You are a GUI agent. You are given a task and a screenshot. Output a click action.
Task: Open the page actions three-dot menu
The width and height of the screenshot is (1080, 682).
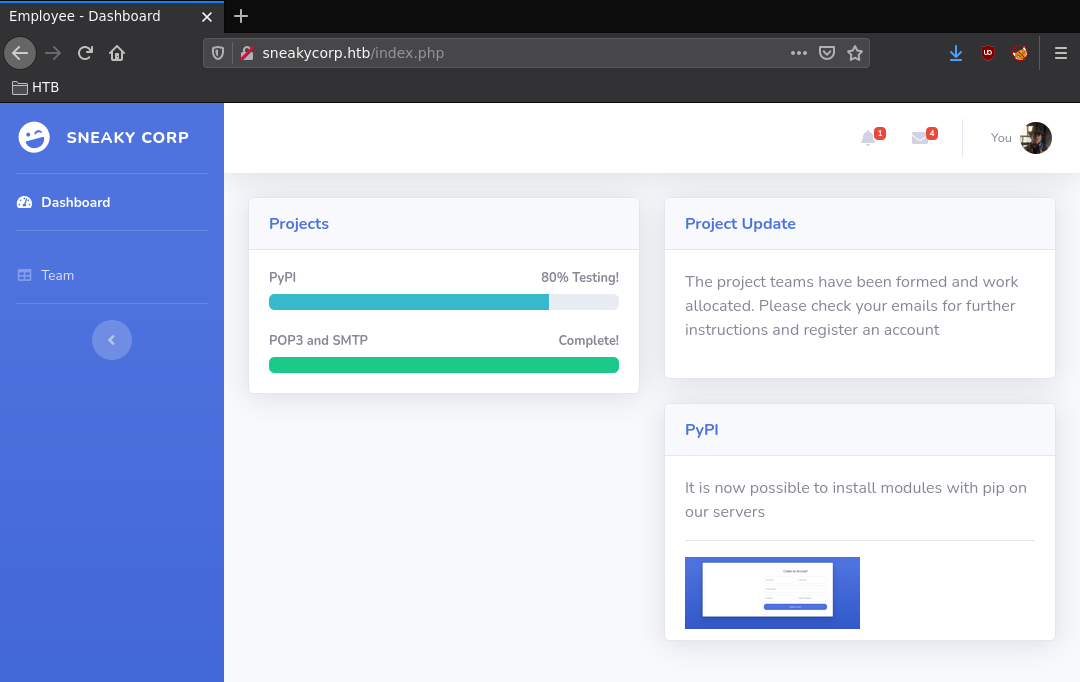(798, 53)
